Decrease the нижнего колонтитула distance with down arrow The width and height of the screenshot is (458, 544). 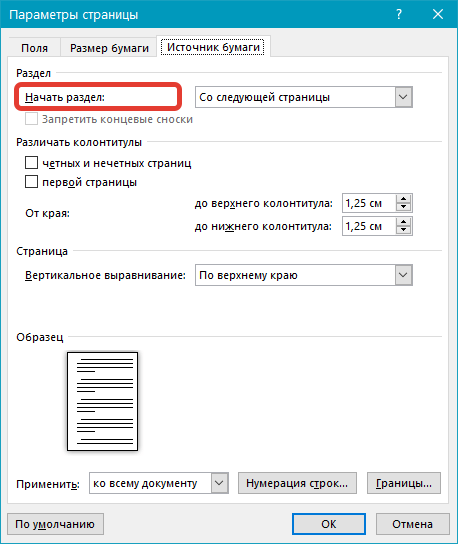point(404,230)
